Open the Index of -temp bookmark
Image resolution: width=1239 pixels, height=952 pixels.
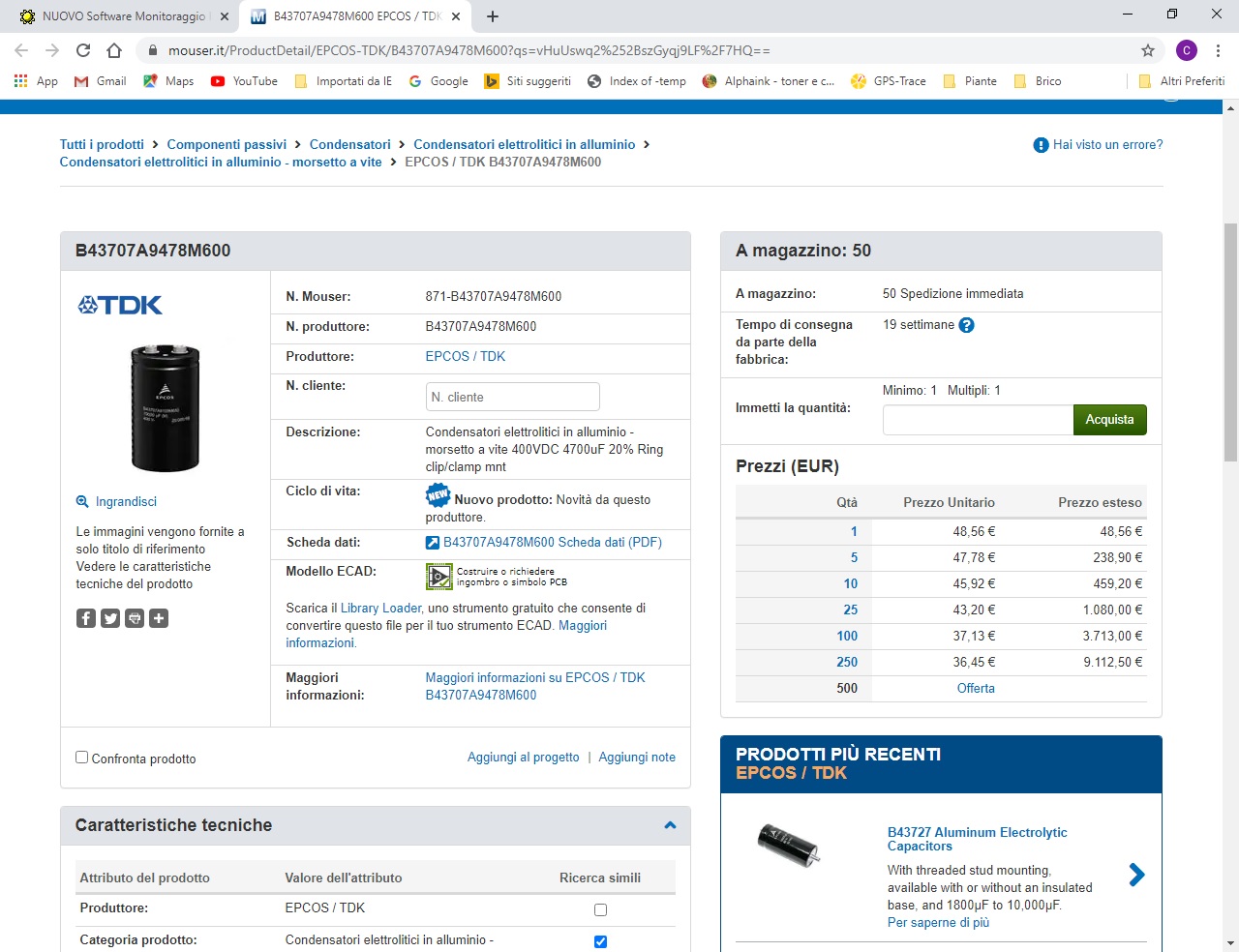click(x=637, y=81)
